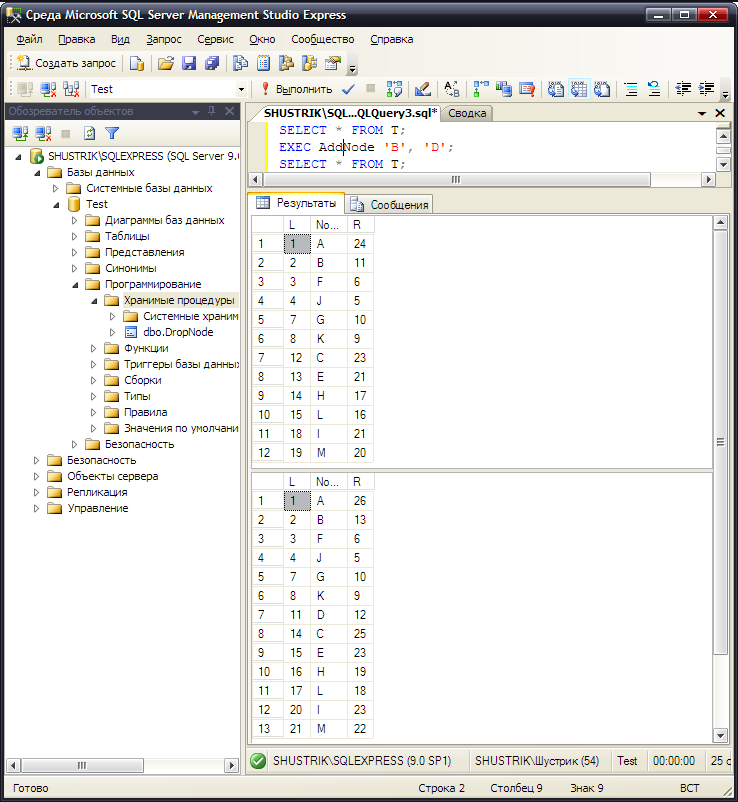Comment out the selected lines icon
This screenshot has height=802, width=738.
[631, 89]
